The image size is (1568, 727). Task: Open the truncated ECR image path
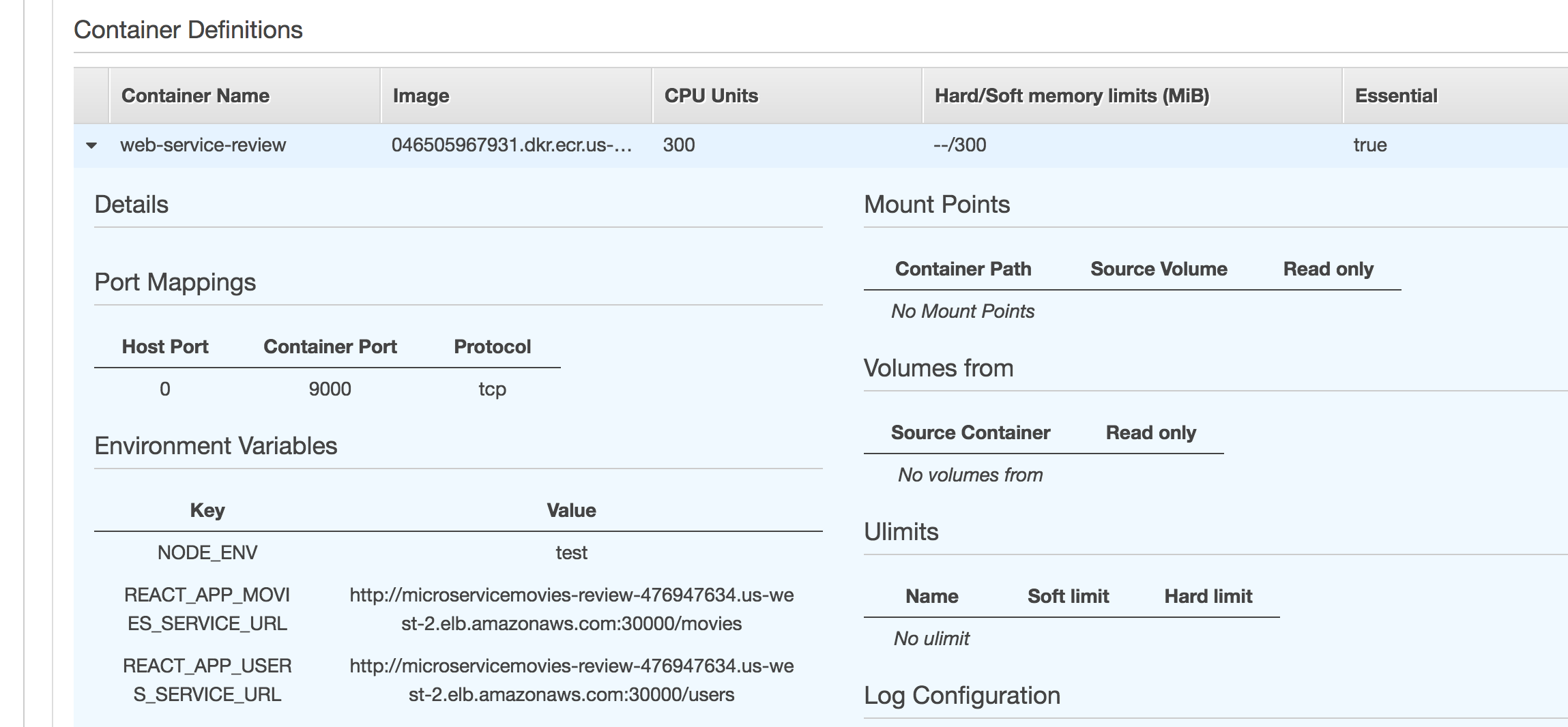[x=513, y=145]
